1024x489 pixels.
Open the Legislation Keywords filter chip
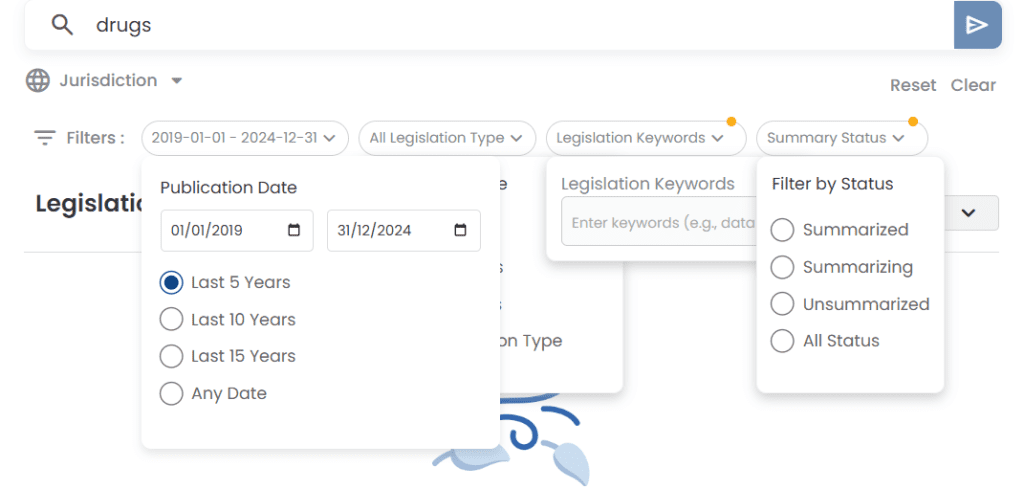click(x=646, y=138)
